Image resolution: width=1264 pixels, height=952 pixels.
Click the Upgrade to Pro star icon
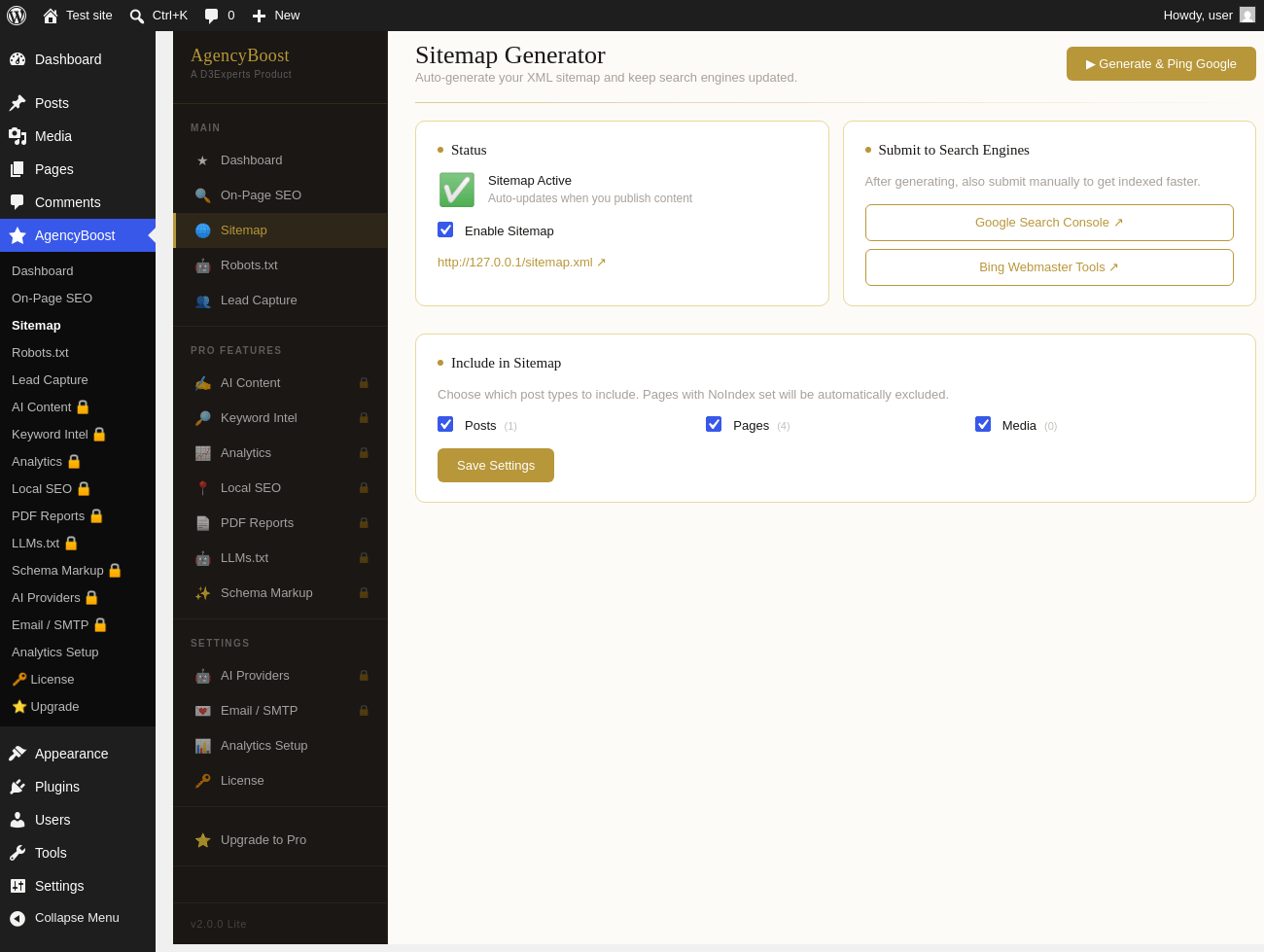(202, 840)
